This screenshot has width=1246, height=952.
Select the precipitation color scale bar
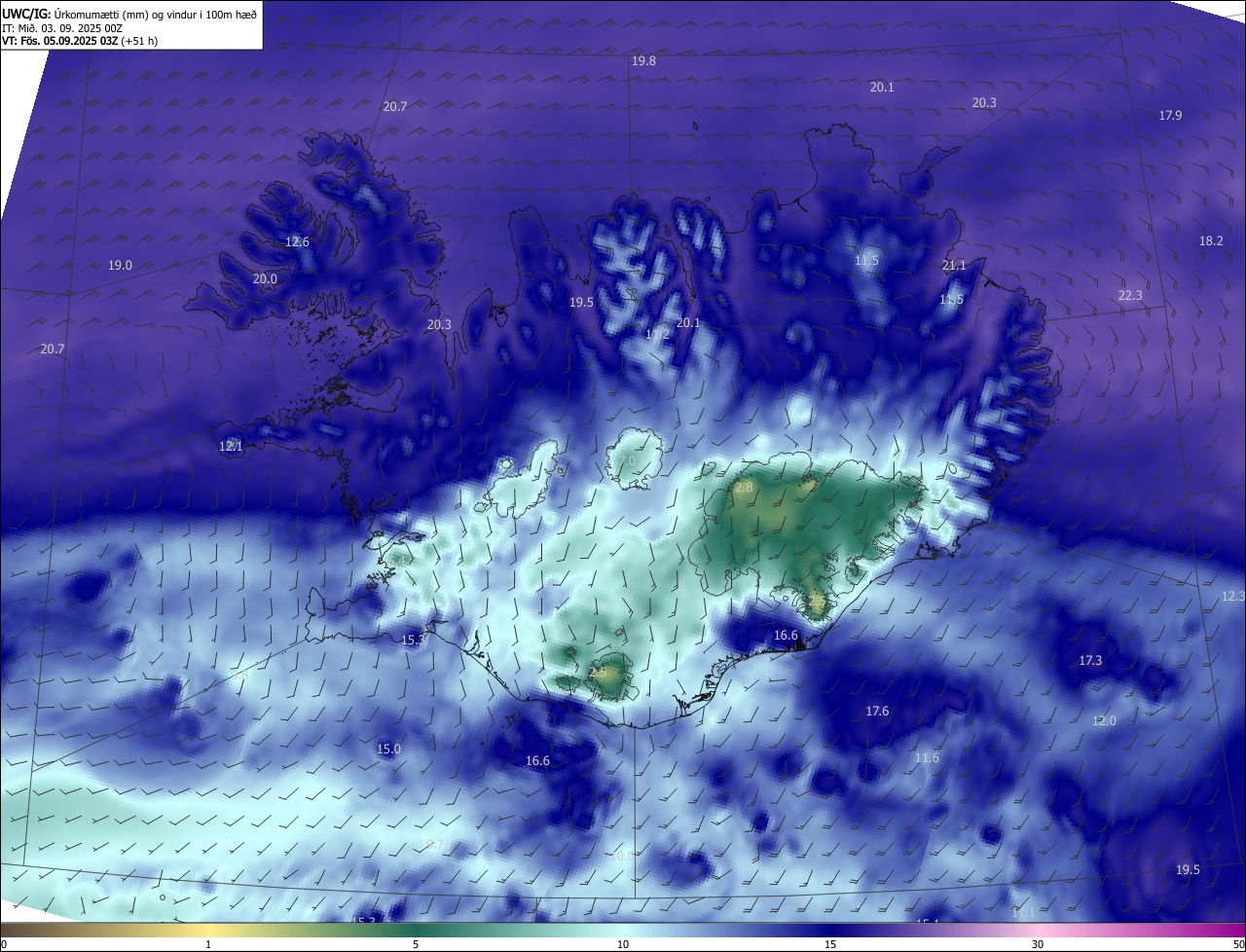click(x=623, y=930)
